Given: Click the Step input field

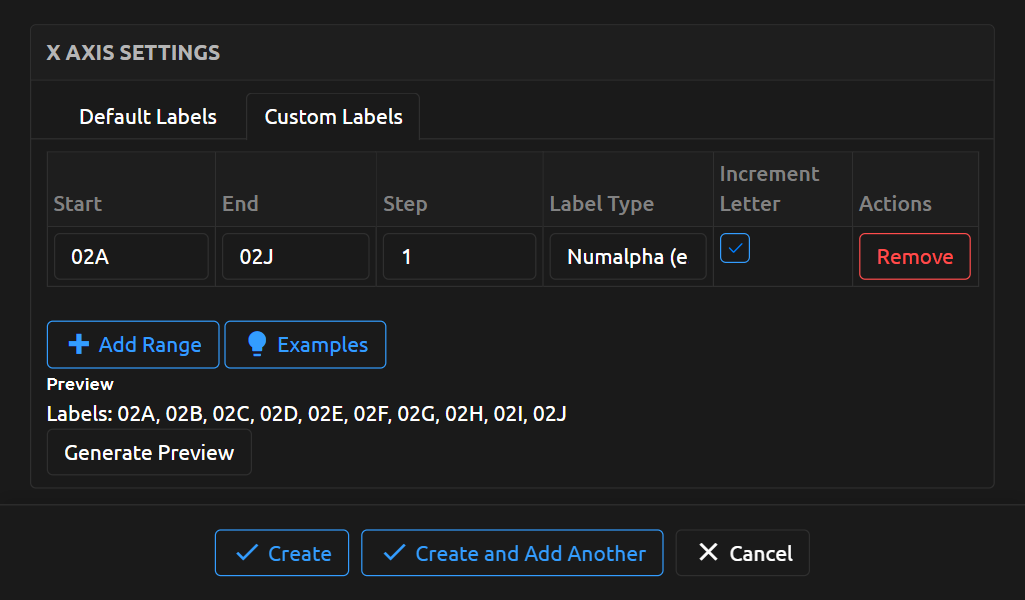Looking at the screenshot, I should click(x=459, y=257).
